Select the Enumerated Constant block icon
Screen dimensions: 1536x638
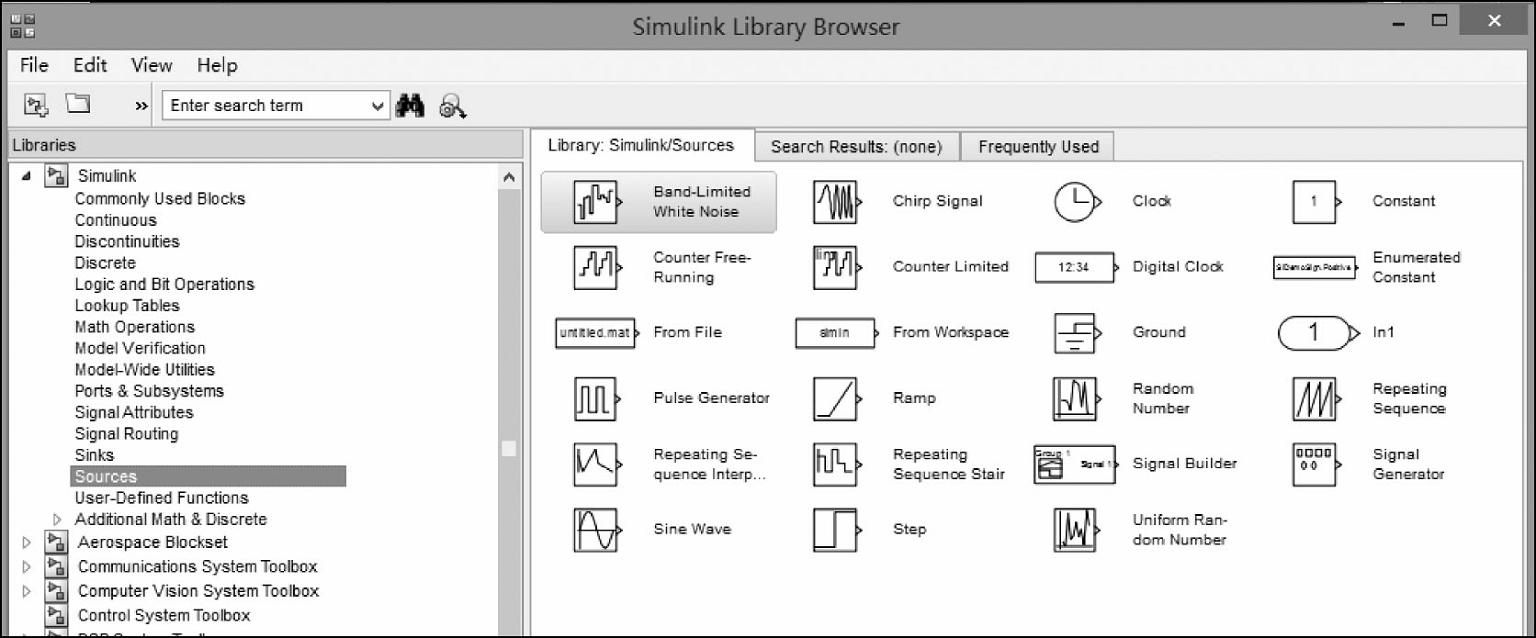[1316, 268]
